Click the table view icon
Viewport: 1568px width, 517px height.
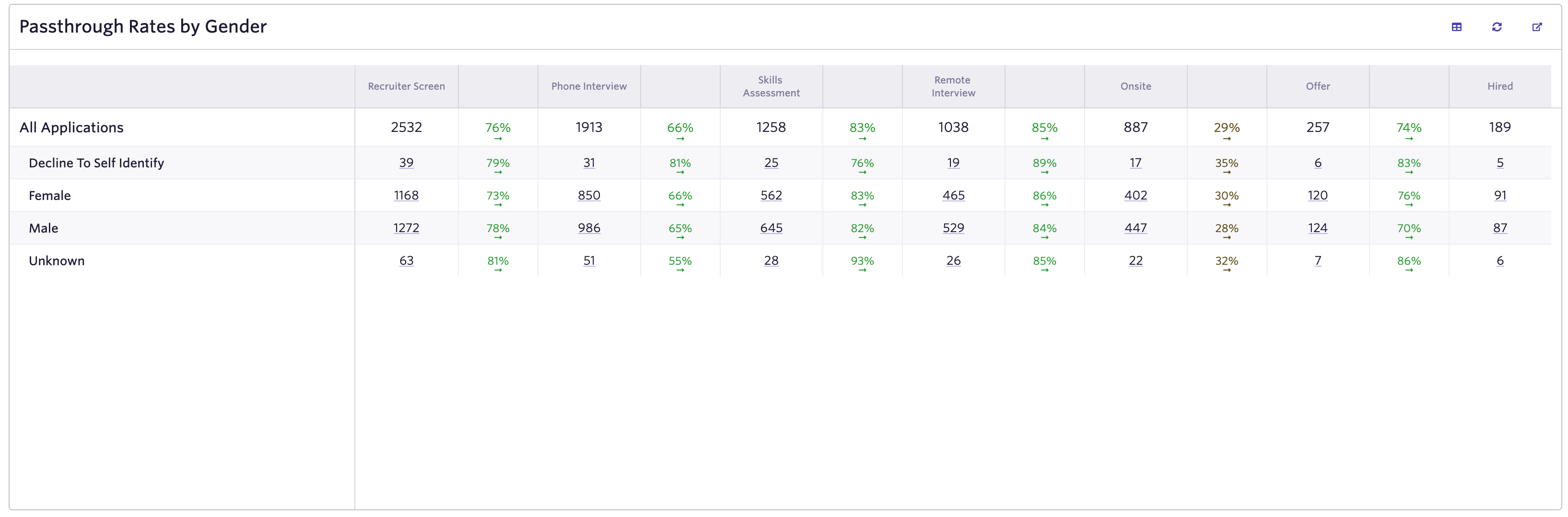pos(1456,27)
